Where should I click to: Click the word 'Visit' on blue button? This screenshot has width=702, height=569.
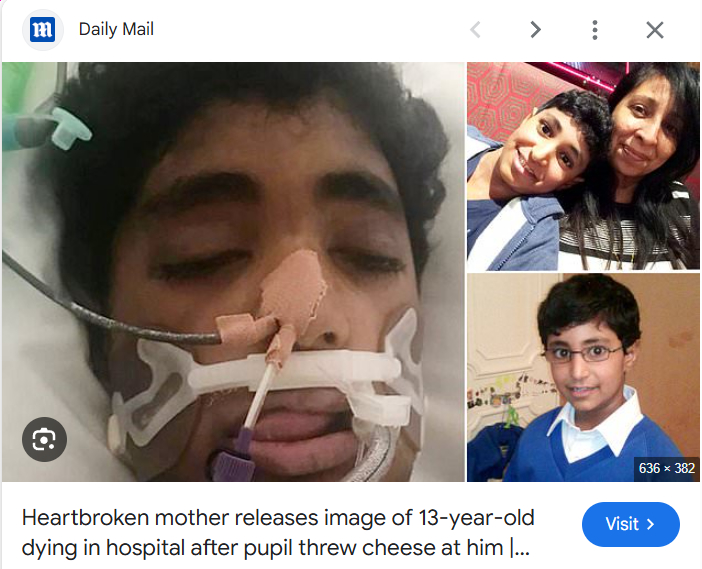(x=622, y=524)
